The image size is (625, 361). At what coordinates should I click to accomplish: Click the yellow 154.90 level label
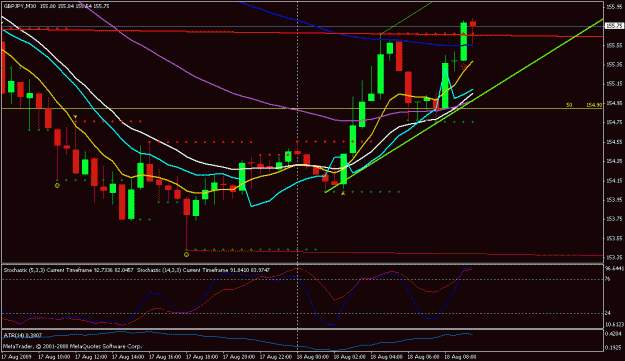(594, 105)
